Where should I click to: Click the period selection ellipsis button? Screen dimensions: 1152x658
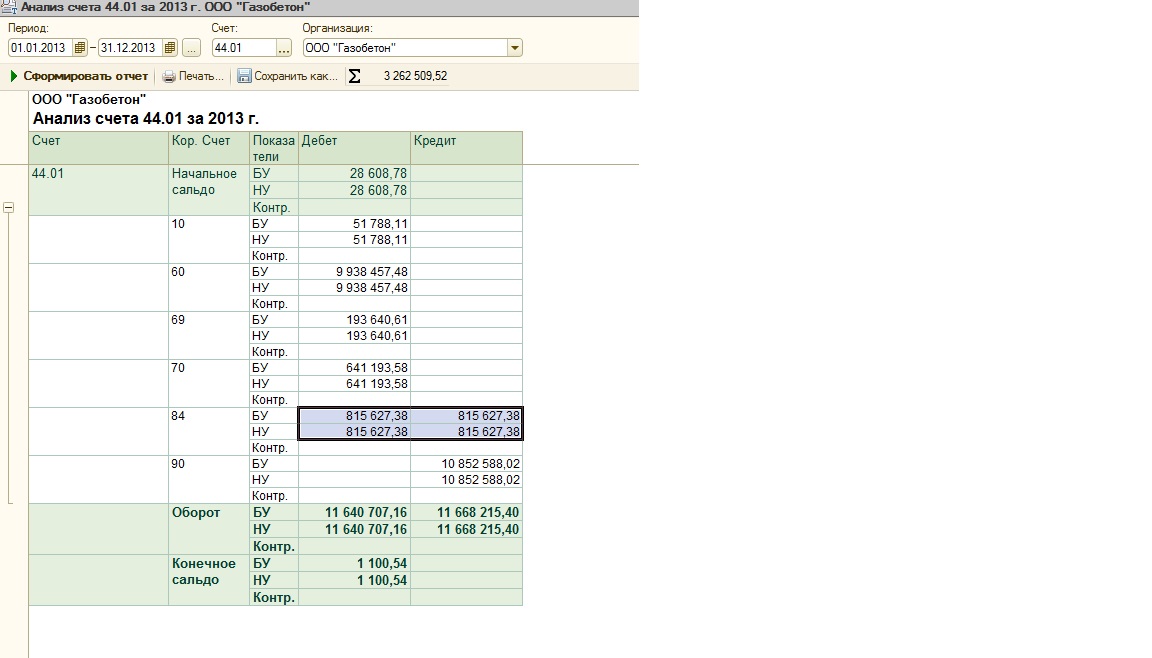click(x=192, y=48)
